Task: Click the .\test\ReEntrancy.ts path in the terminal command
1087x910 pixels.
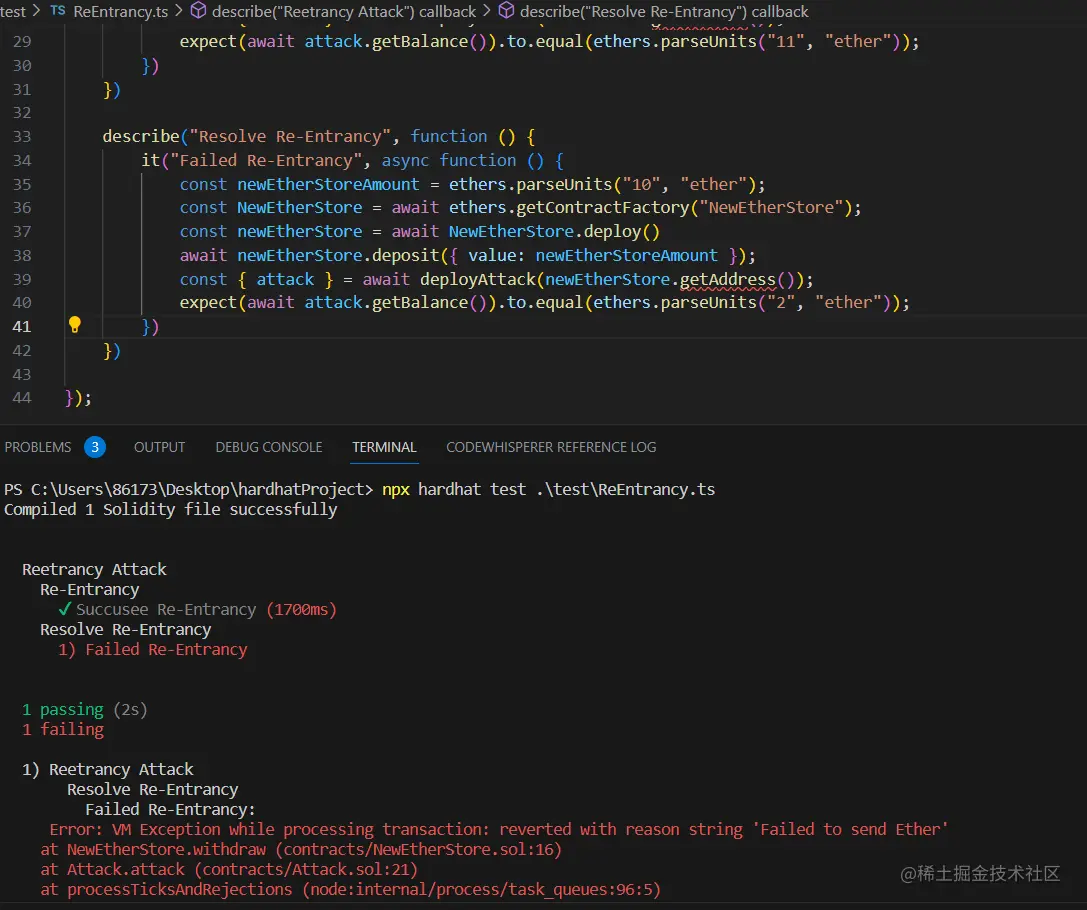Action: pos(625,489)
